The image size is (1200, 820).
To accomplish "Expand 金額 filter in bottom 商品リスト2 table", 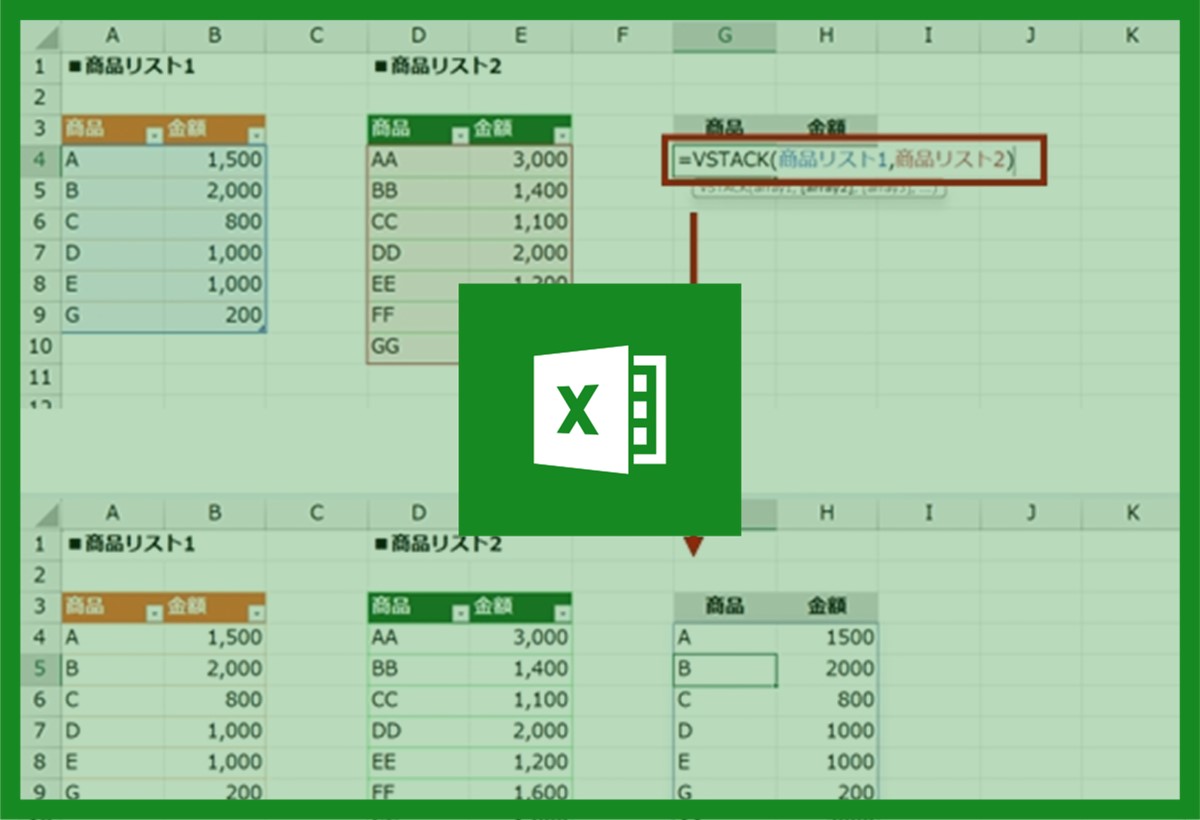I will pyautogui.click(x=562, y=613).
